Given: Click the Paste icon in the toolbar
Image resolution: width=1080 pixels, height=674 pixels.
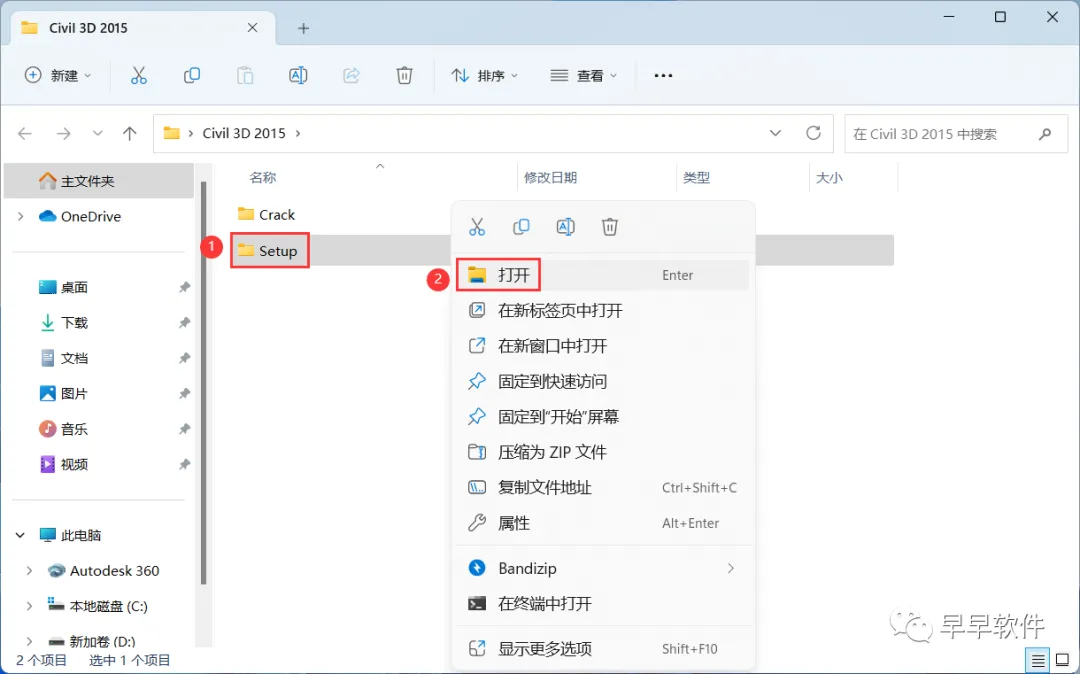Looking at the screenshot, I should pos(245,75).
